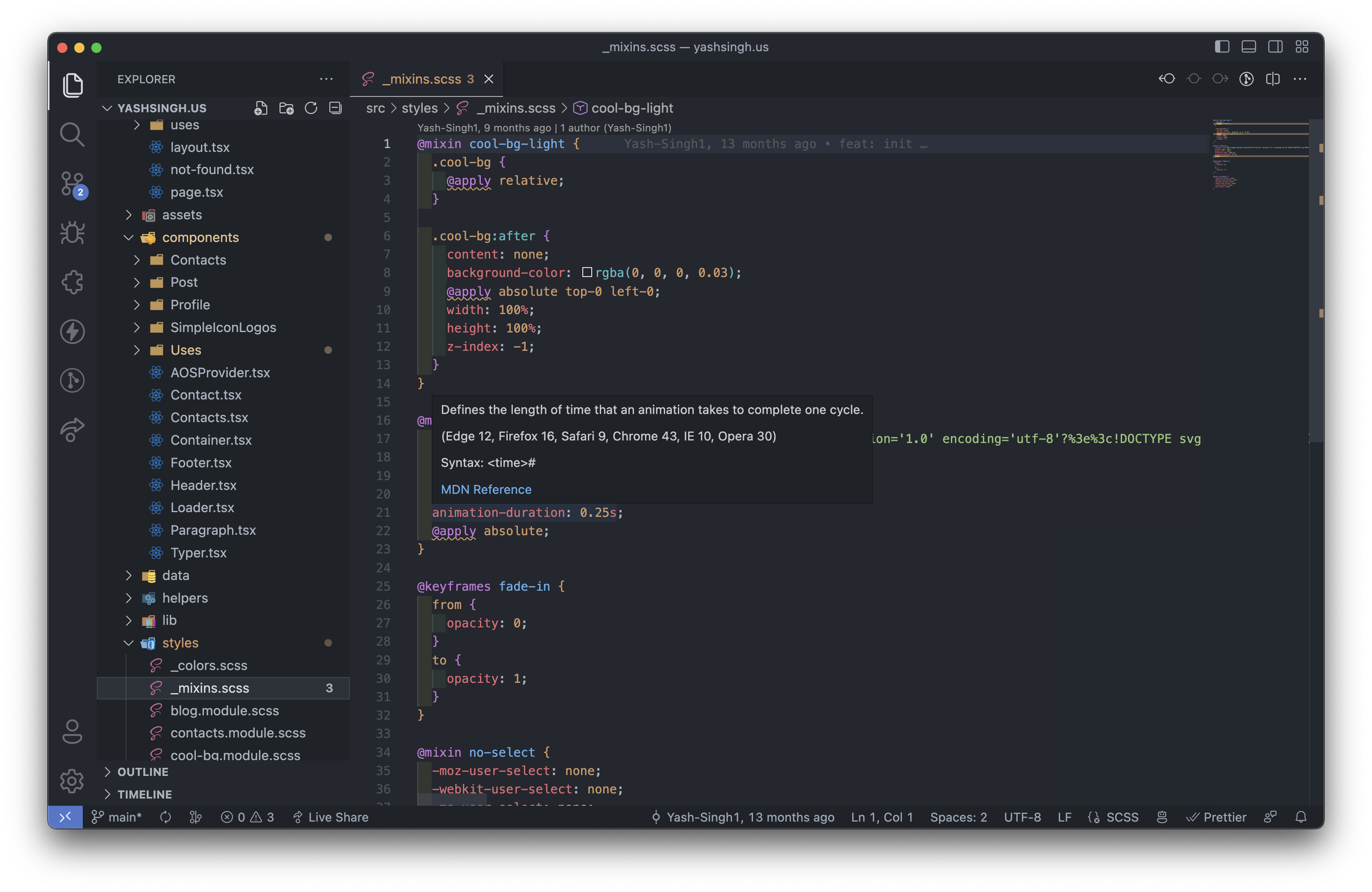The height and width of the screenshot is (892, 1372).
Task: Toggle primary side bar visibility
Action: (1222, 47)
